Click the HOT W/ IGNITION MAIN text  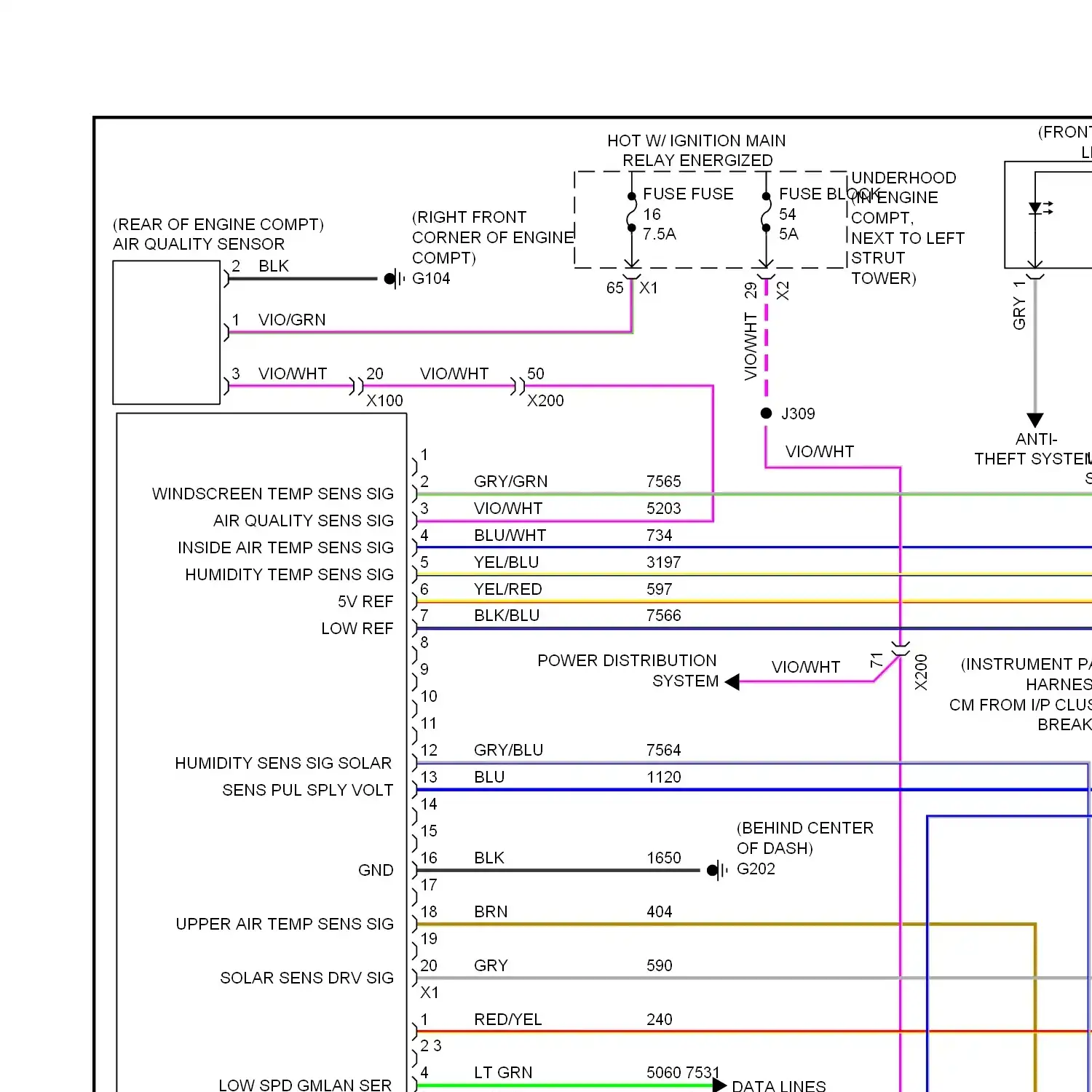click(697, 141)
